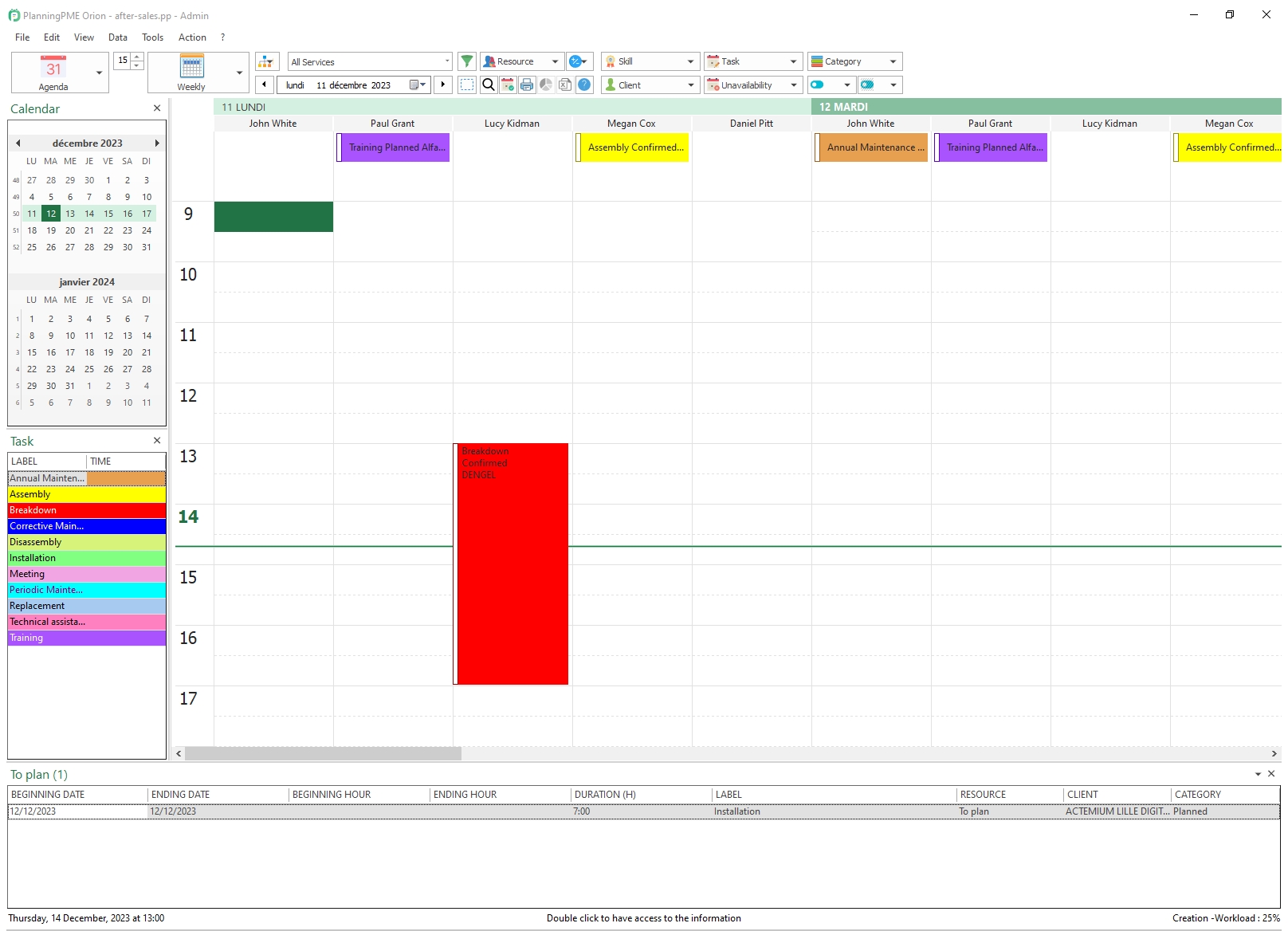Click the dark green block at 9 o'clock
1288x931 pixels.
(273, 217)
